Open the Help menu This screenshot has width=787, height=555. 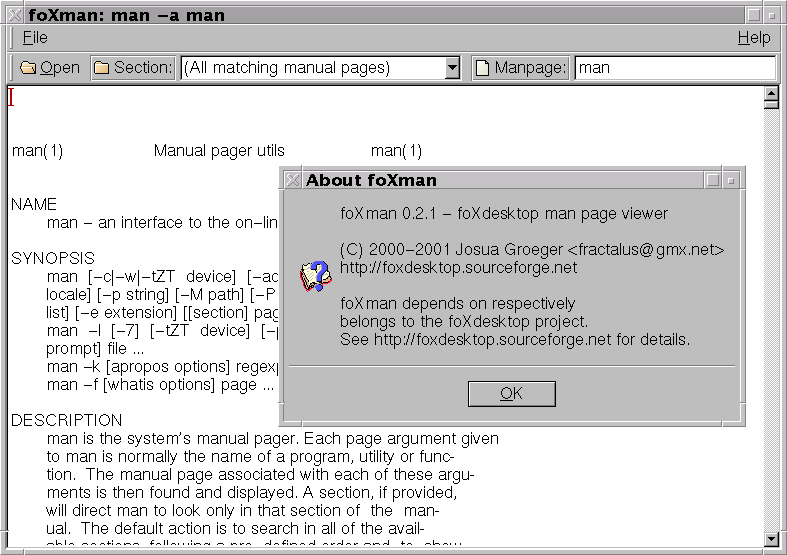753,38
